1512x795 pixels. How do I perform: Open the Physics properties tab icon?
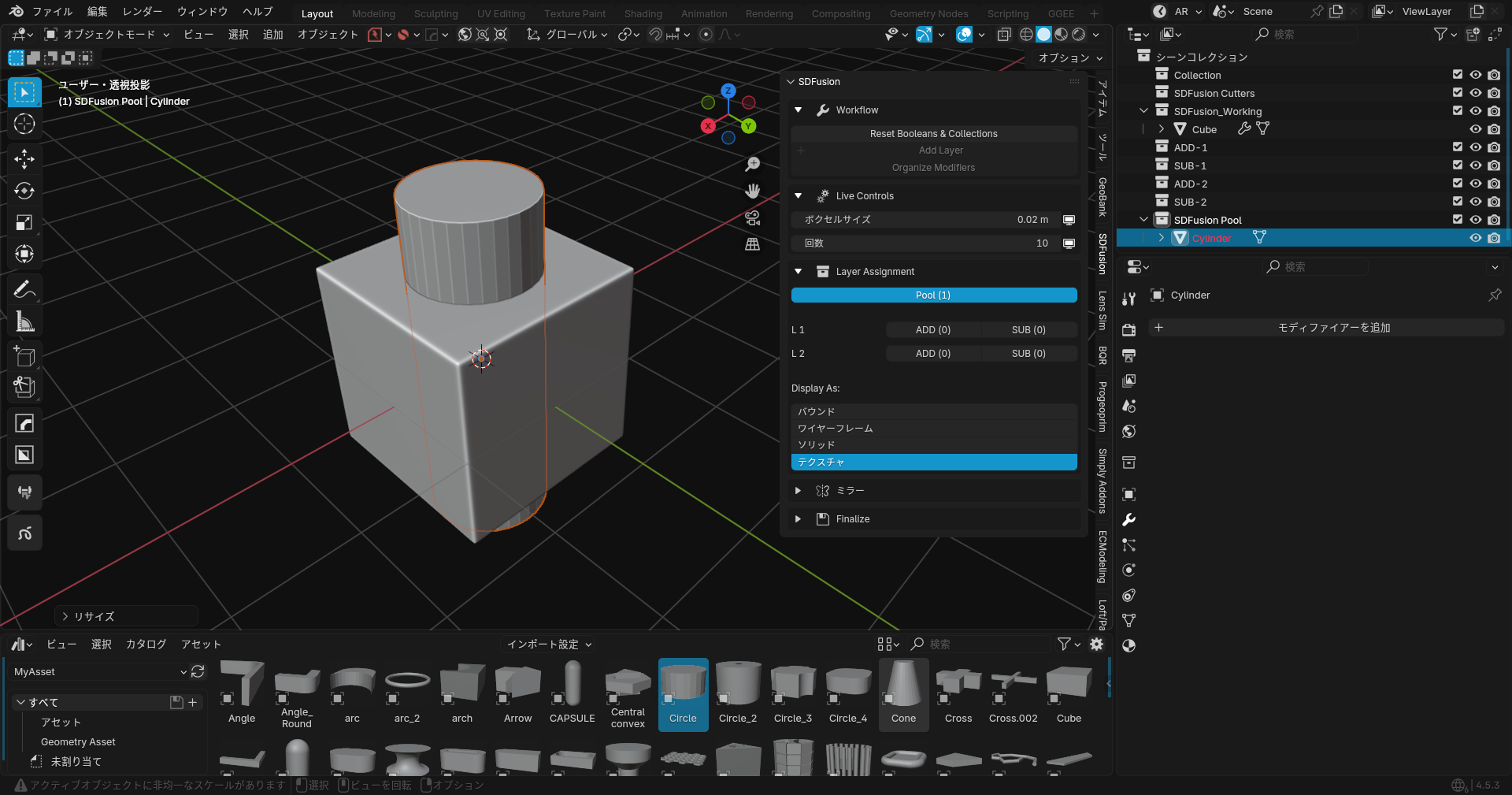point(1128,570)
